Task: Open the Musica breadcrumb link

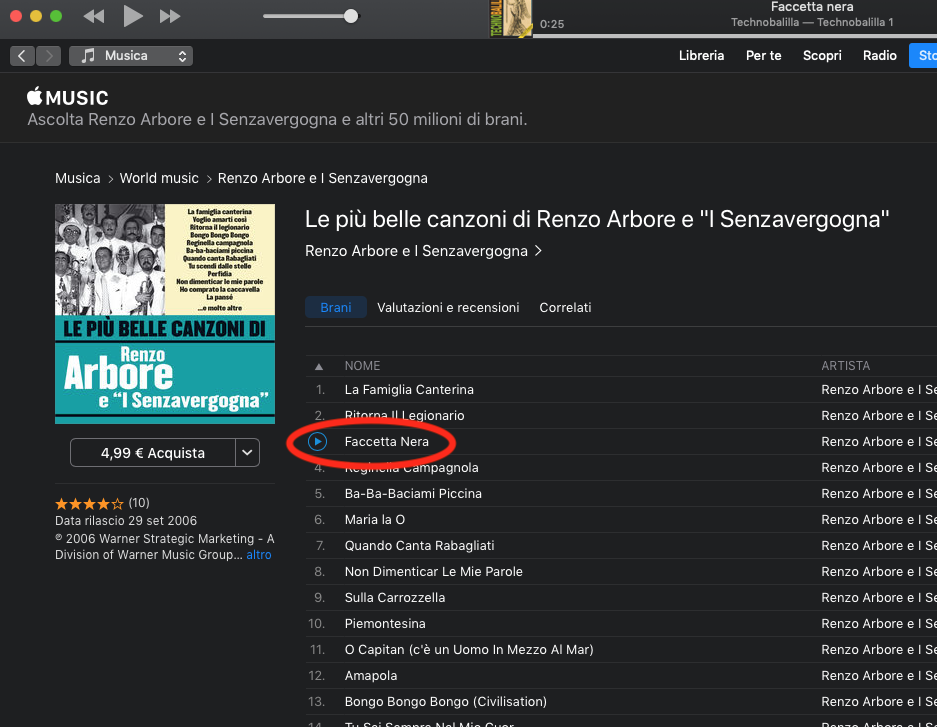Action: (78, 178)
